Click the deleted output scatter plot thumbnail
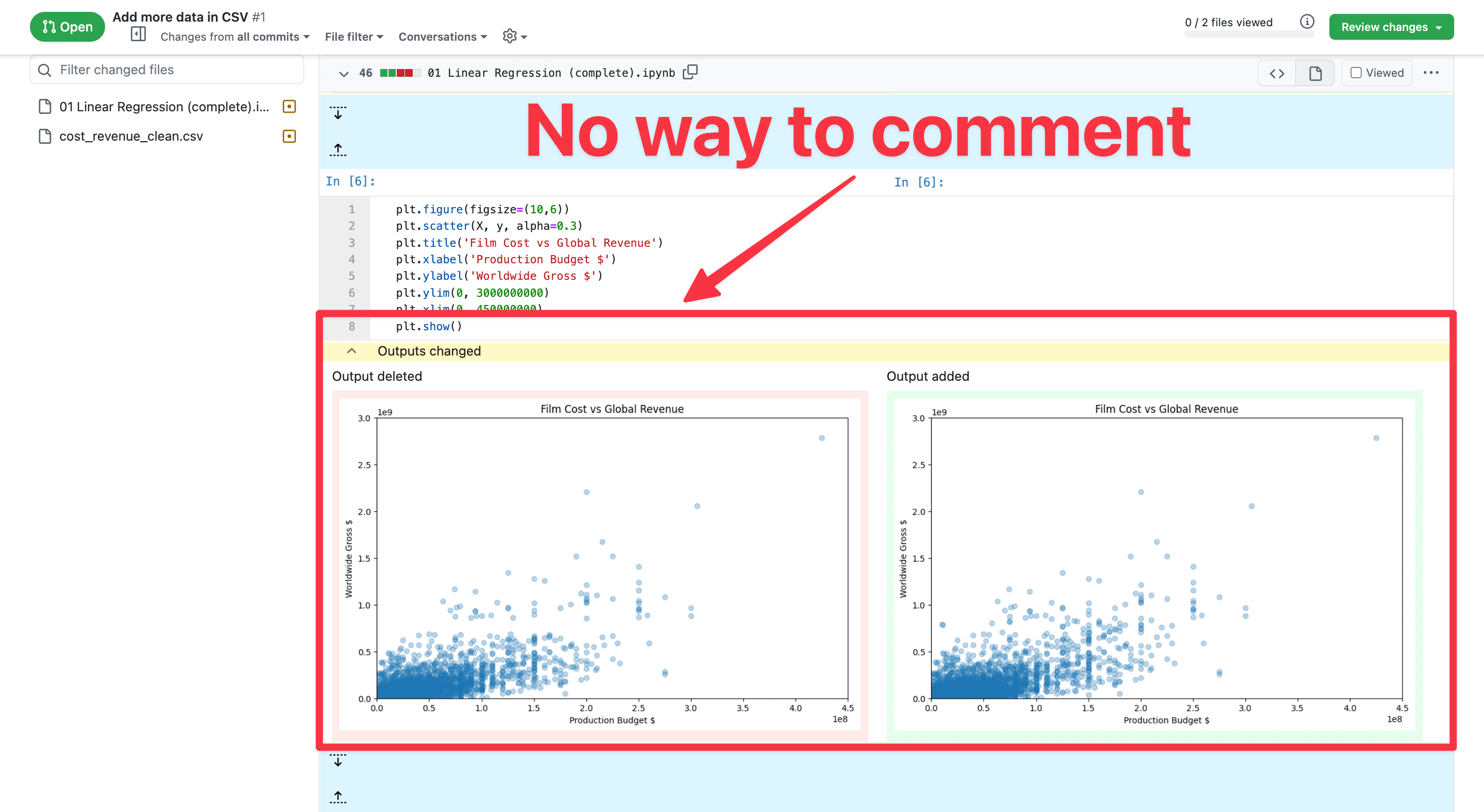The height and width of the screenshot is (812, 1484). click(601, 565)
